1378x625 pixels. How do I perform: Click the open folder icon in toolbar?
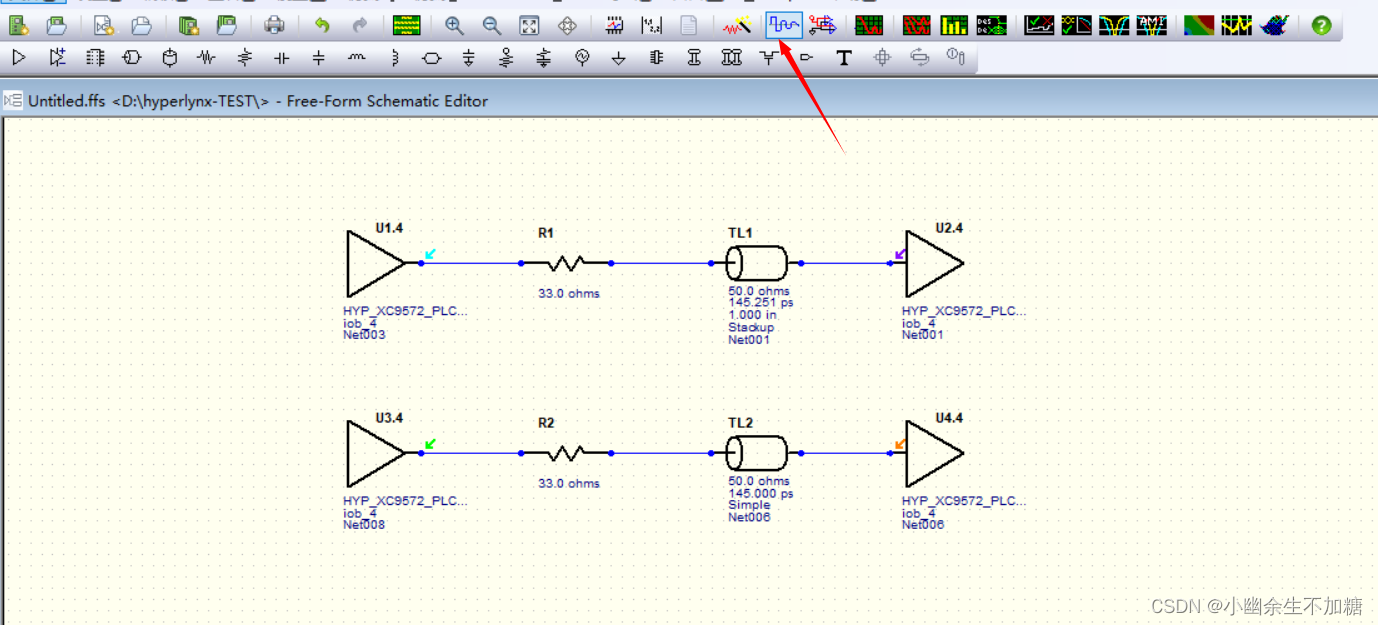pos(57,25)
